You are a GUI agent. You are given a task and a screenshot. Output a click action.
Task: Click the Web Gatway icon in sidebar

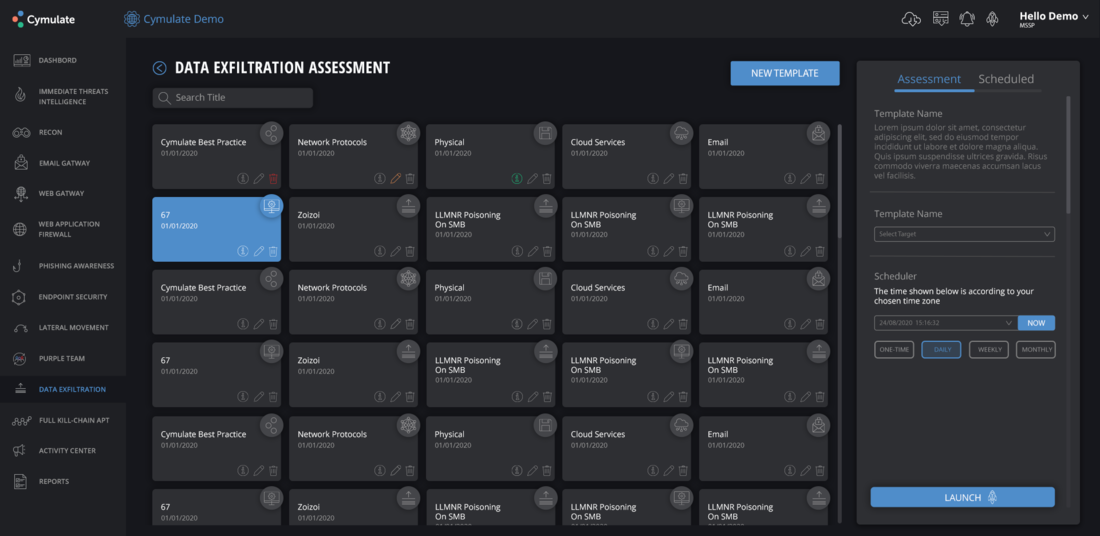point(21,194)
